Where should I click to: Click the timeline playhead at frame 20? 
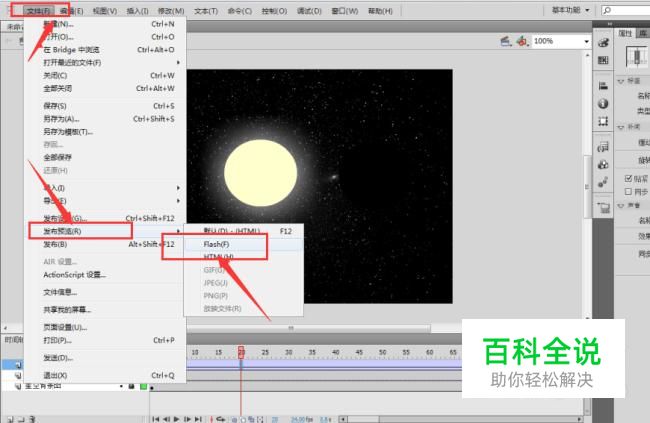coord(241,352)
